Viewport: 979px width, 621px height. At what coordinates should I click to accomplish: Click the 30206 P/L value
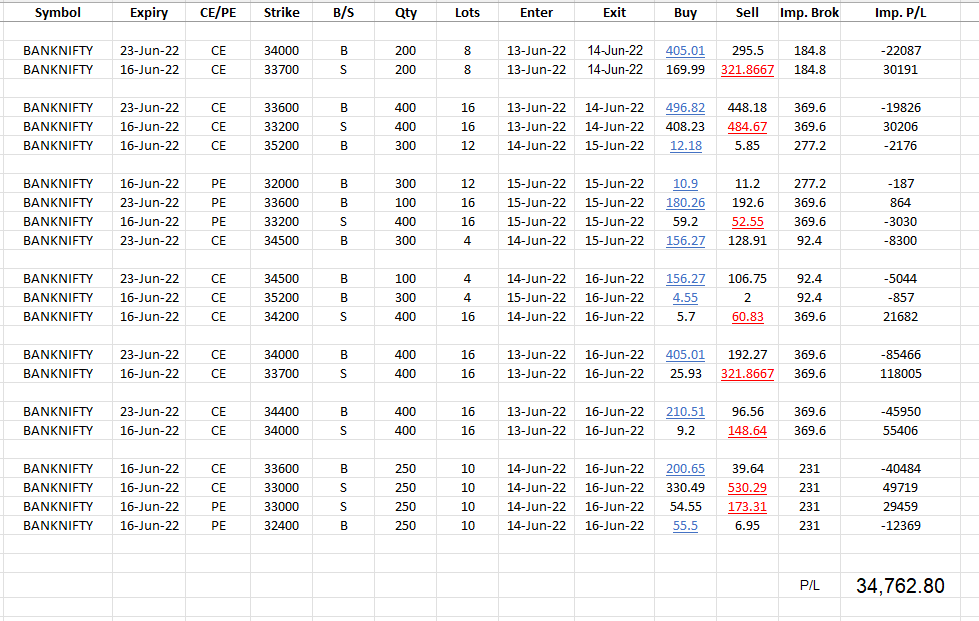coord(900,126)
